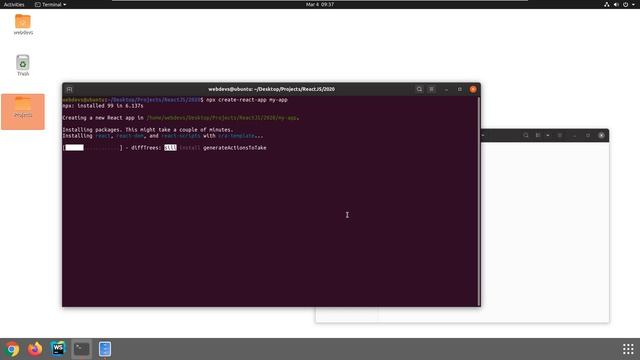Click 'generateActionsToTake' text in terminal
This screenshot has height=360, width=640.
[x=235, y=148]
